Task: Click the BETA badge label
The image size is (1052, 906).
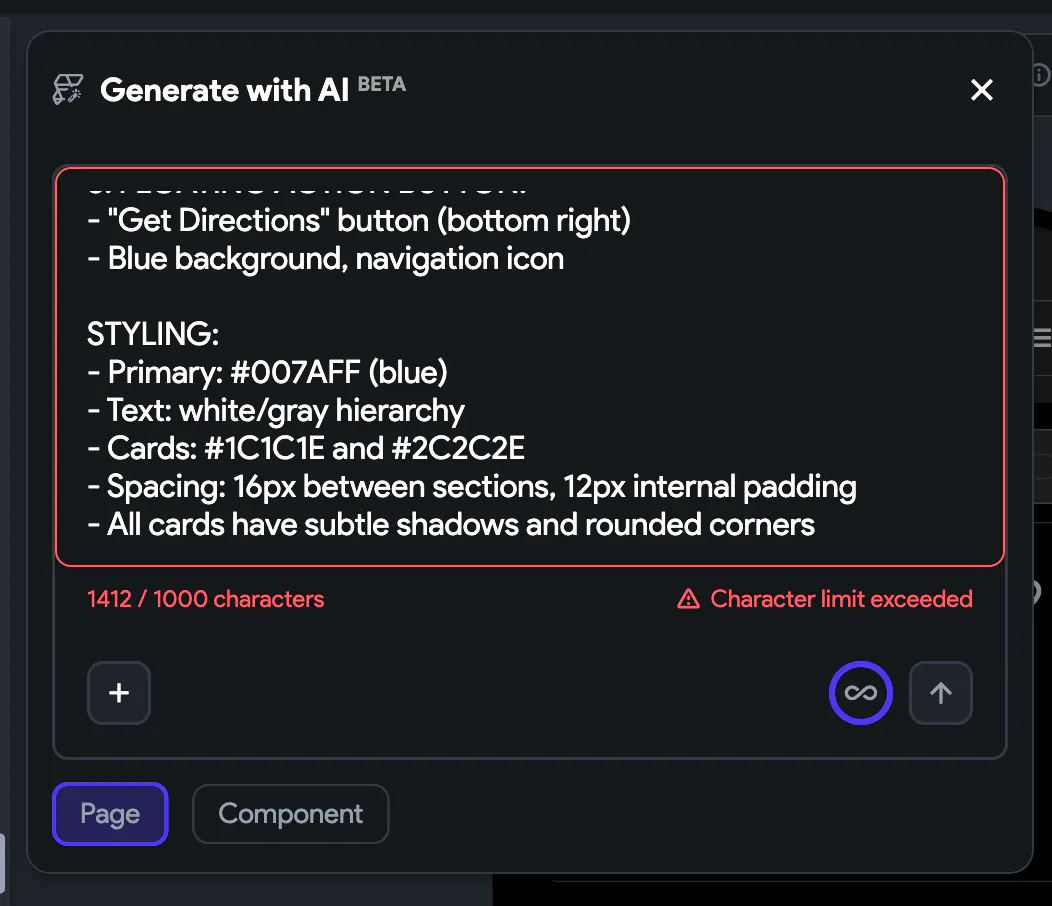Action: (x=382, y=85)
